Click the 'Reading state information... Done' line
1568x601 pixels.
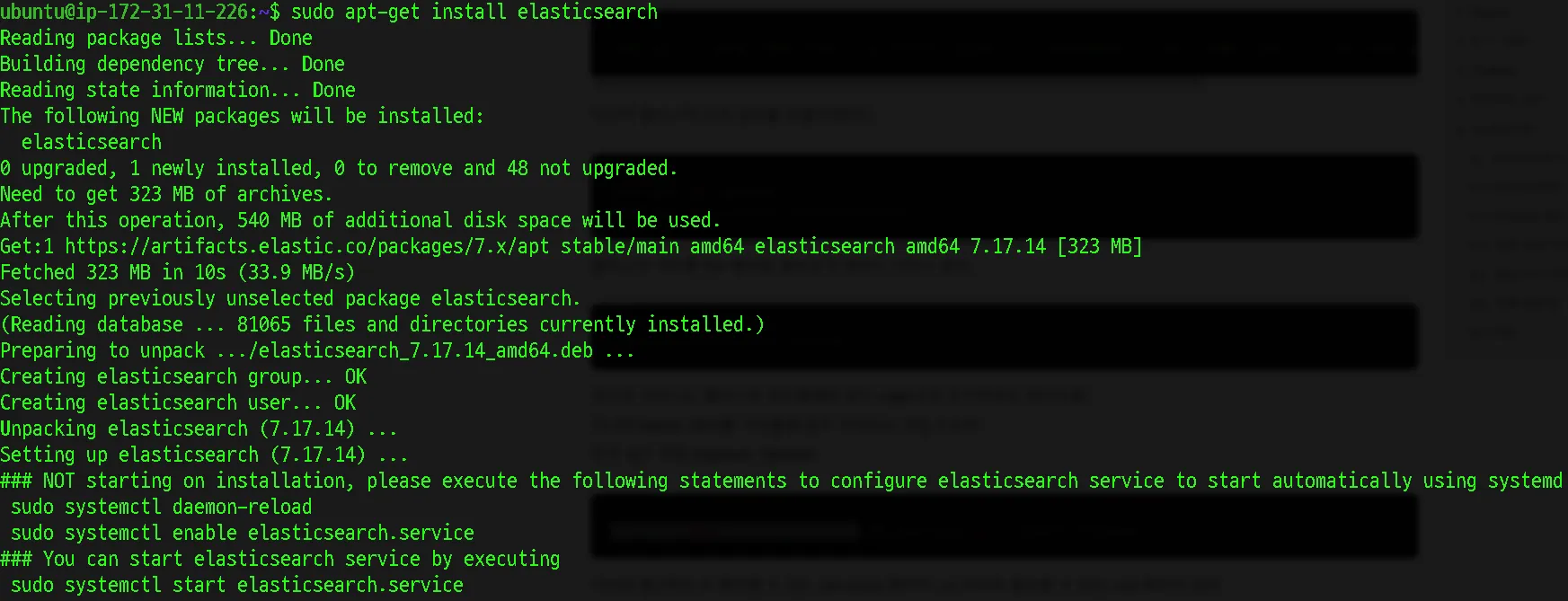click(178, 90)
